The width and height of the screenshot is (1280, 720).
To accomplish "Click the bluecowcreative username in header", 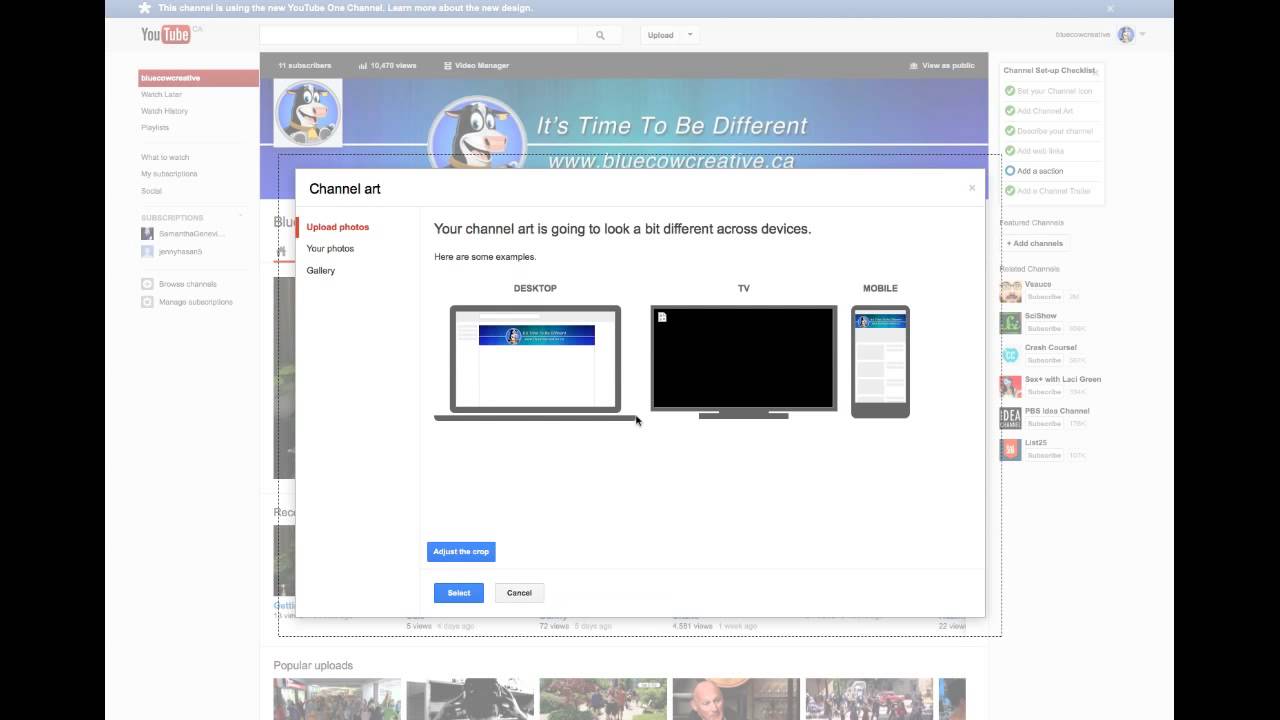I will coord(1083,35).
